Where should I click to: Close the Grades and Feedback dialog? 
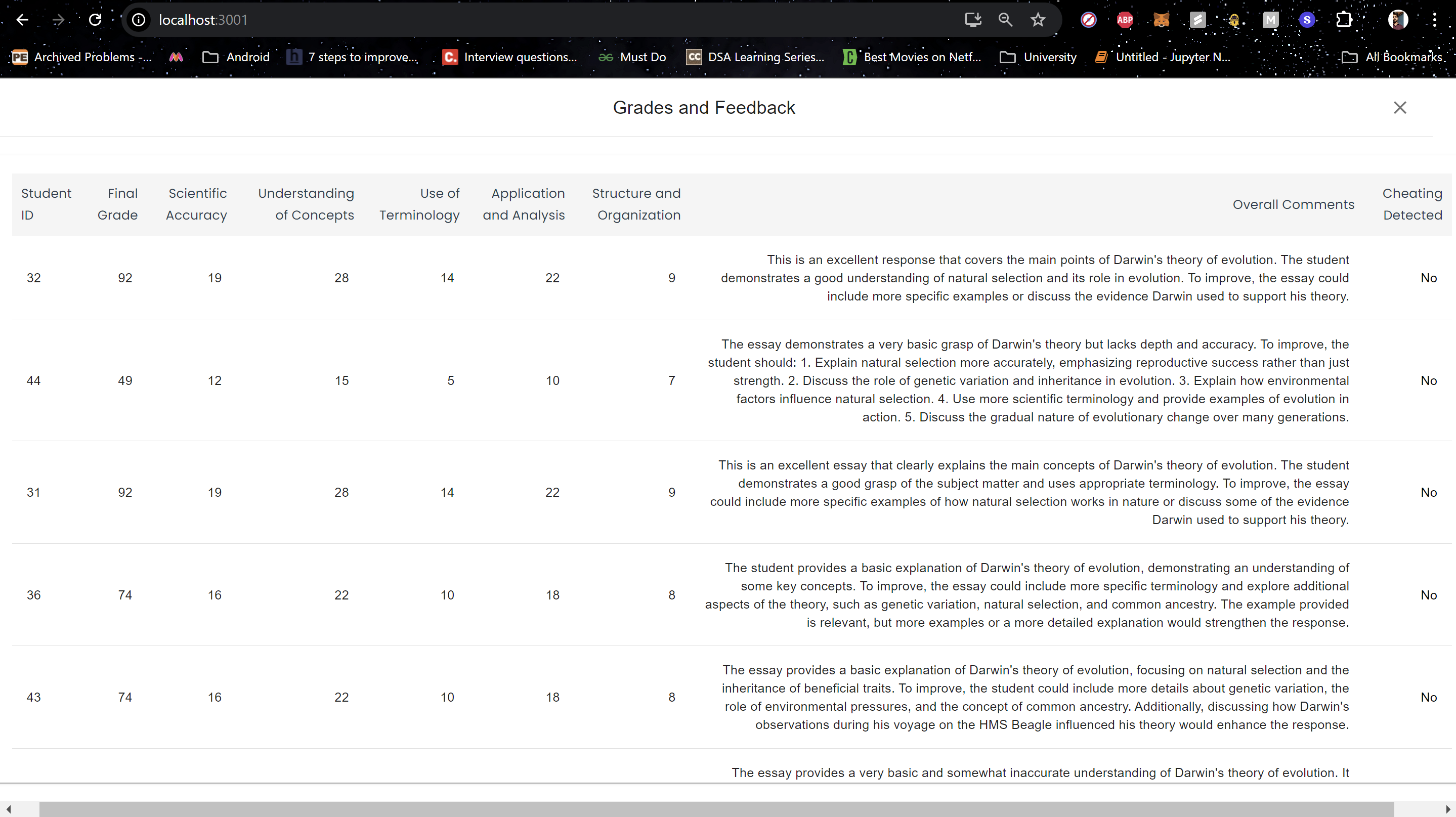coord(1399,107)
